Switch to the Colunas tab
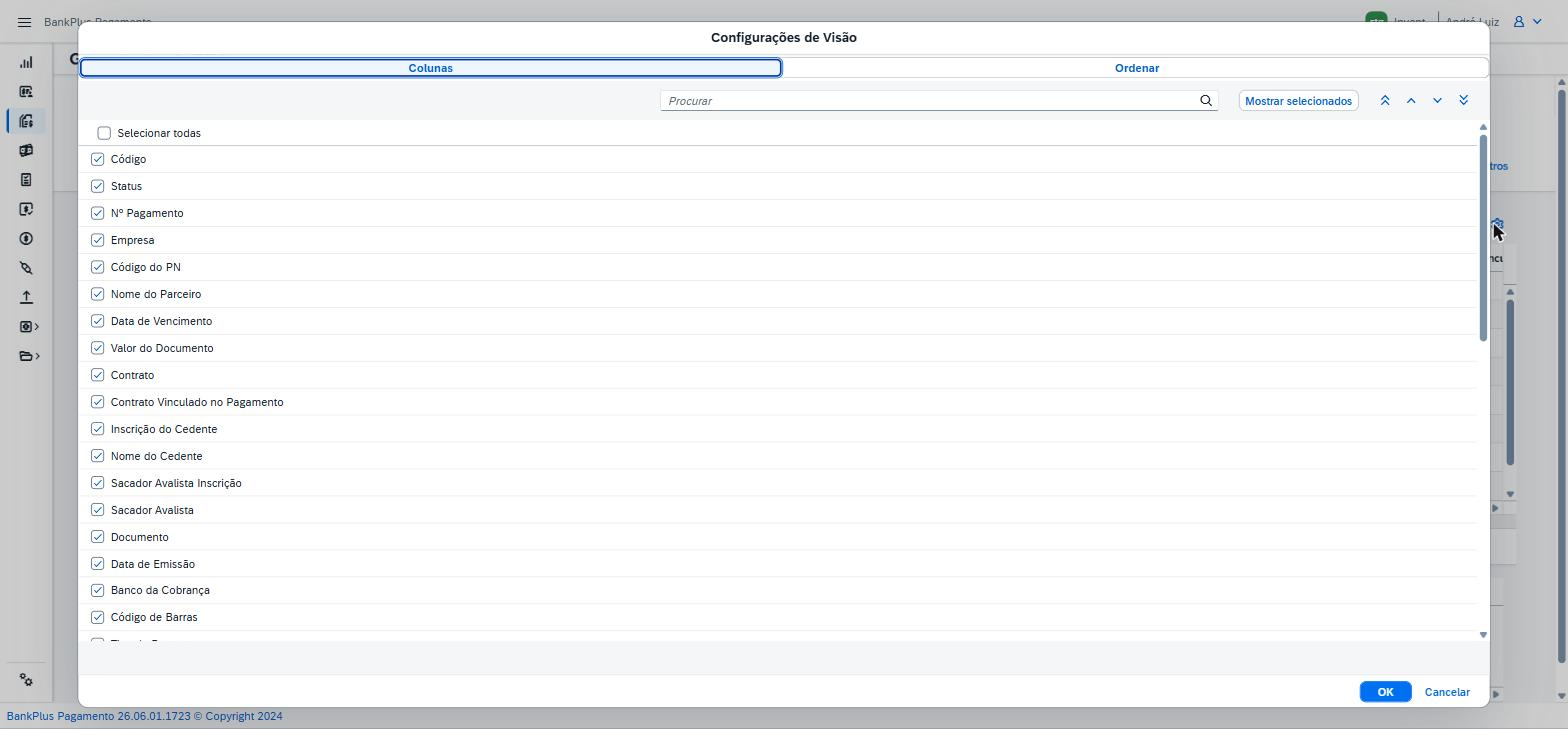 430,68
